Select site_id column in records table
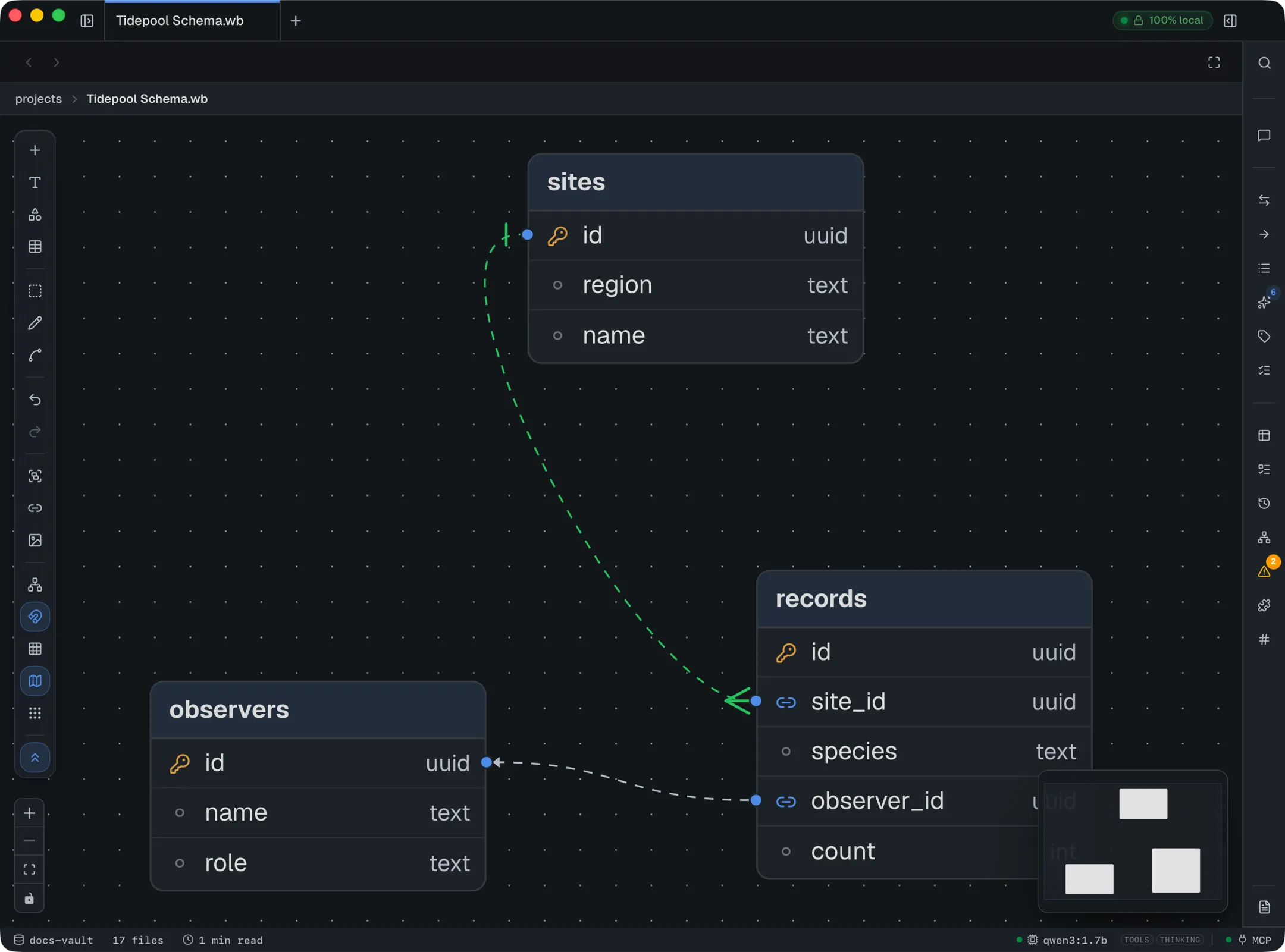The width and height of the screenshot is (1285, 952). [924, 702]
